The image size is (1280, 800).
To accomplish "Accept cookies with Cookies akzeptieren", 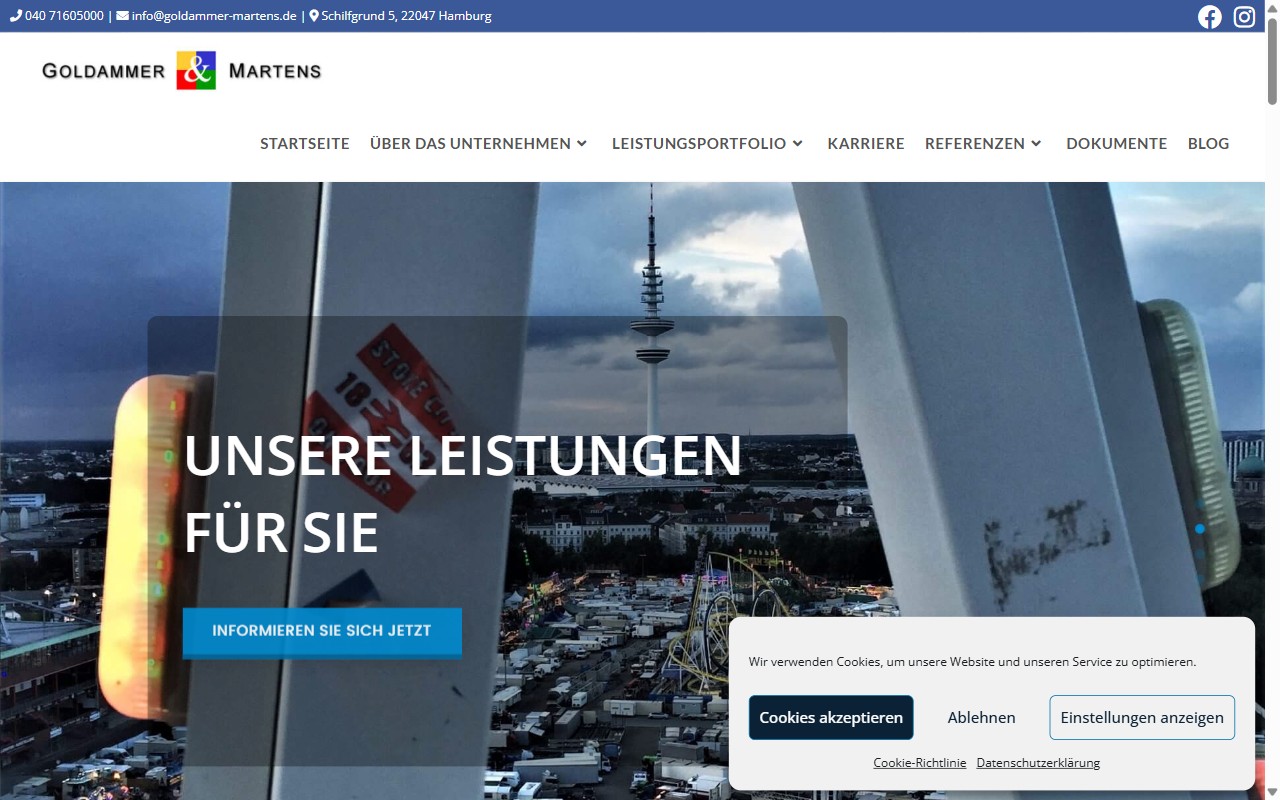I will [831, 718].
